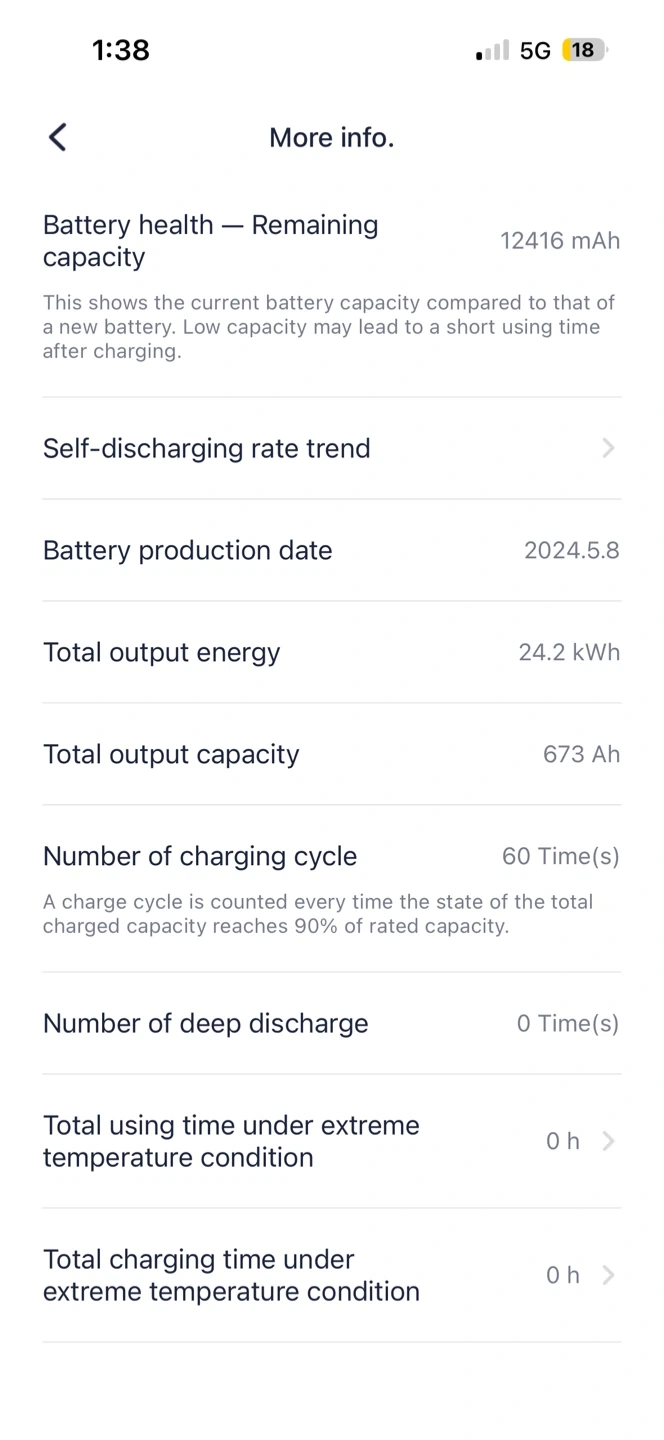Tap the Battery health Remaining capacity heading
Viewport: 664px width, 1440px height.
tap(210, 241)
